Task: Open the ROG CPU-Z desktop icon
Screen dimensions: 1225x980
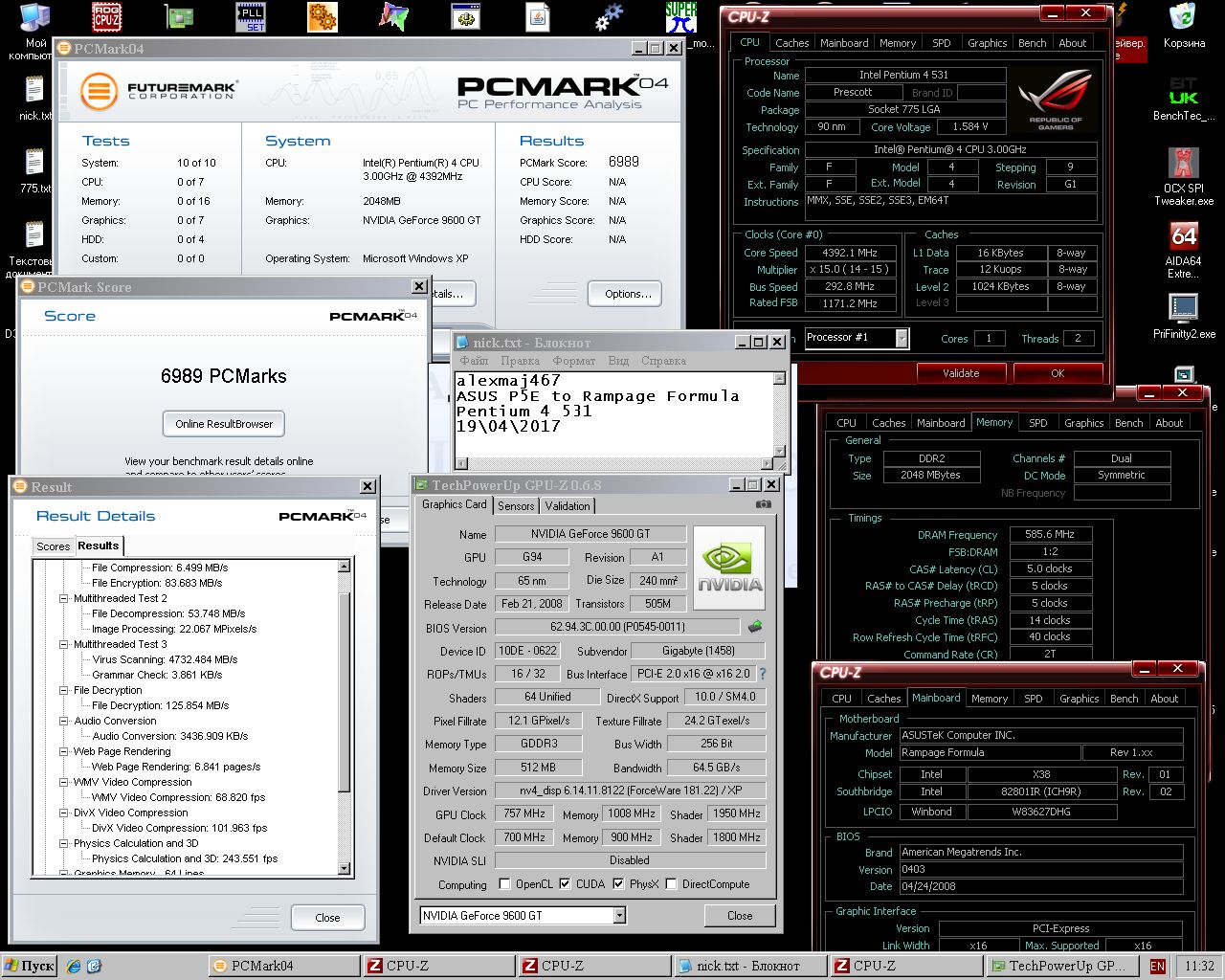Action: (x=106, y=17)
